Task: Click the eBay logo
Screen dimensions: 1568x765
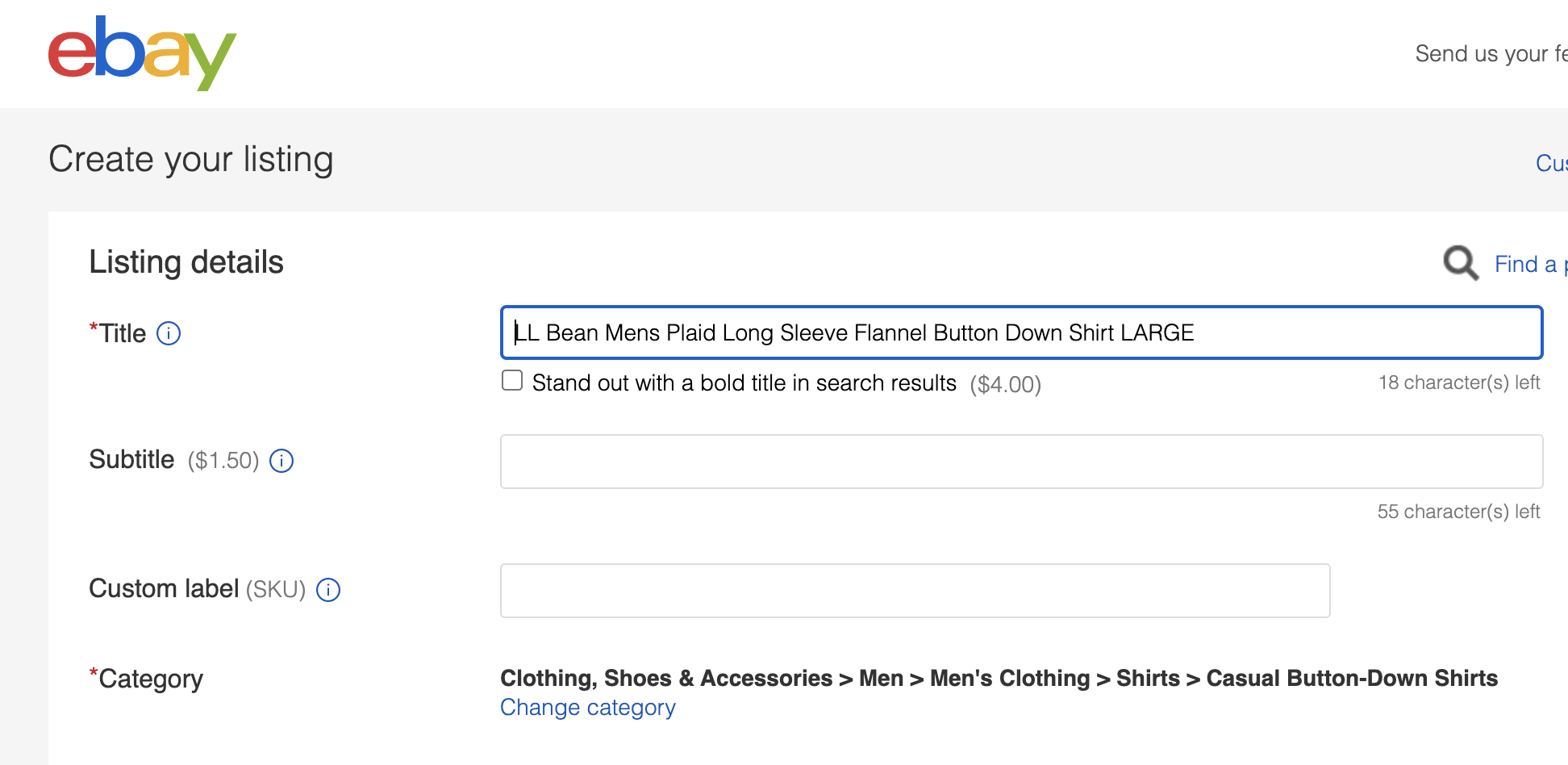Action: point(141,53)
